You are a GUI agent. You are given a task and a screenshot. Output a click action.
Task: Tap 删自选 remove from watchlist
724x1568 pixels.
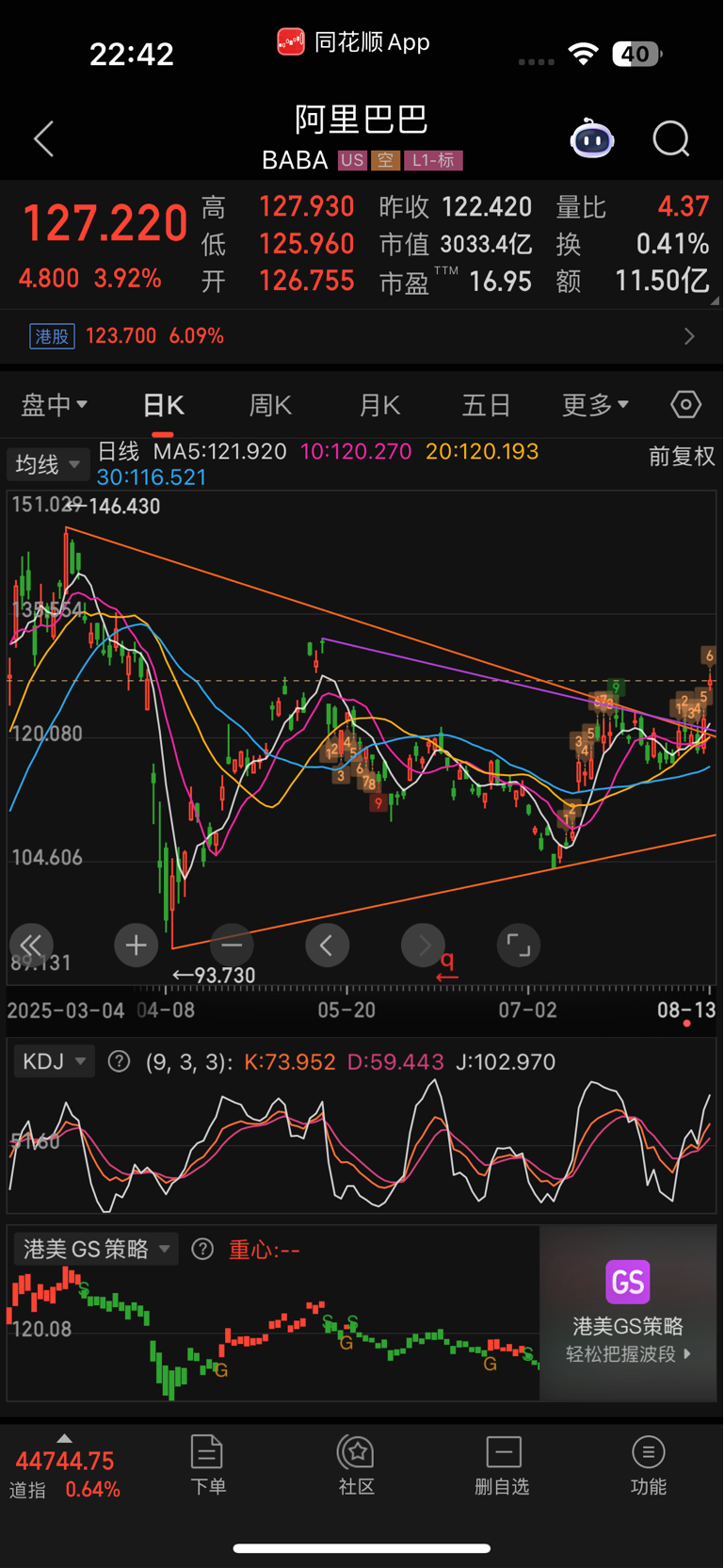[502, 1464]
